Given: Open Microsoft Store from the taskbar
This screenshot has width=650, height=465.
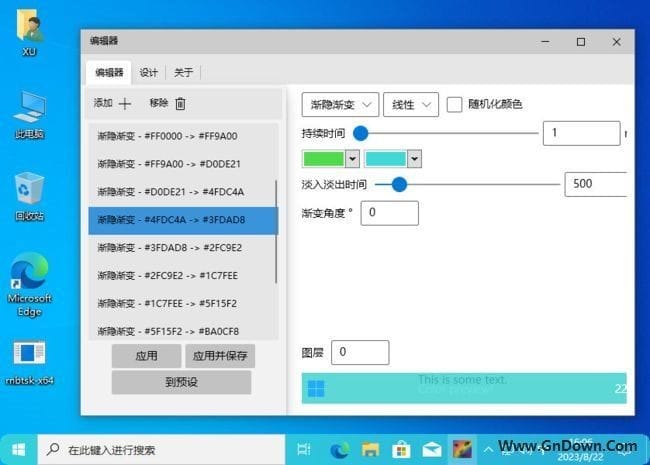Looking at the screenshot, I should 401,450.
